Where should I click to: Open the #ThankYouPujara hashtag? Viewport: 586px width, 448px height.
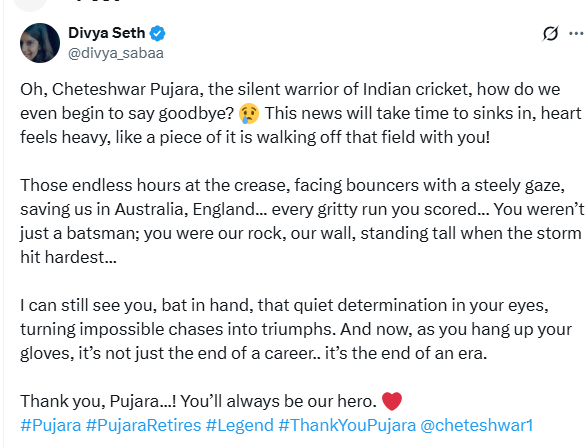tap(347, 425)
